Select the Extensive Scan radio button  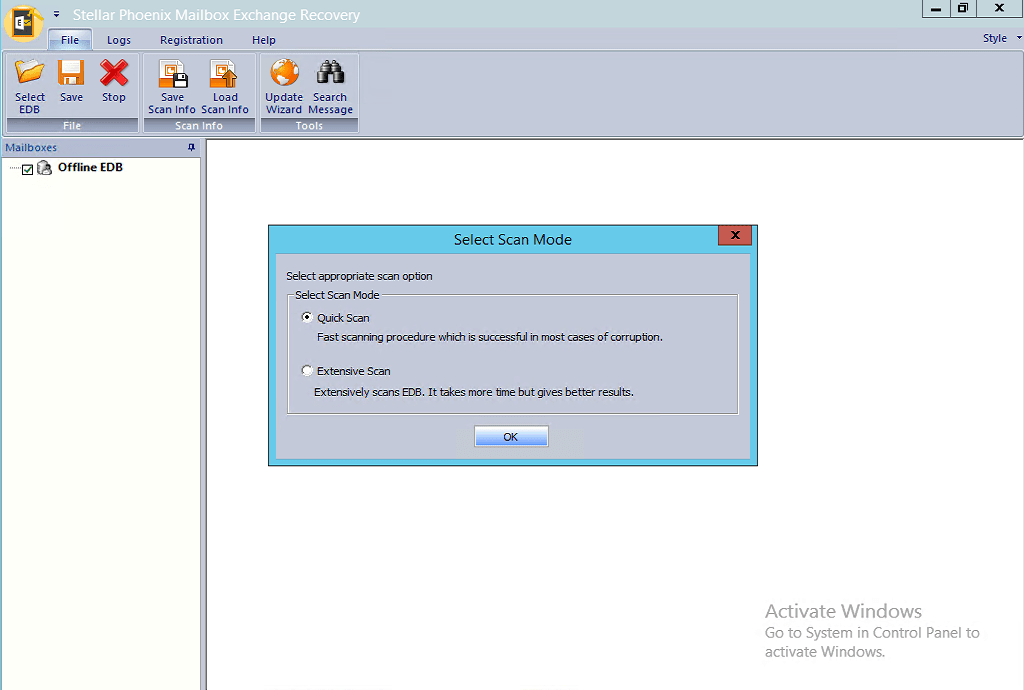[x=307, y=370]
